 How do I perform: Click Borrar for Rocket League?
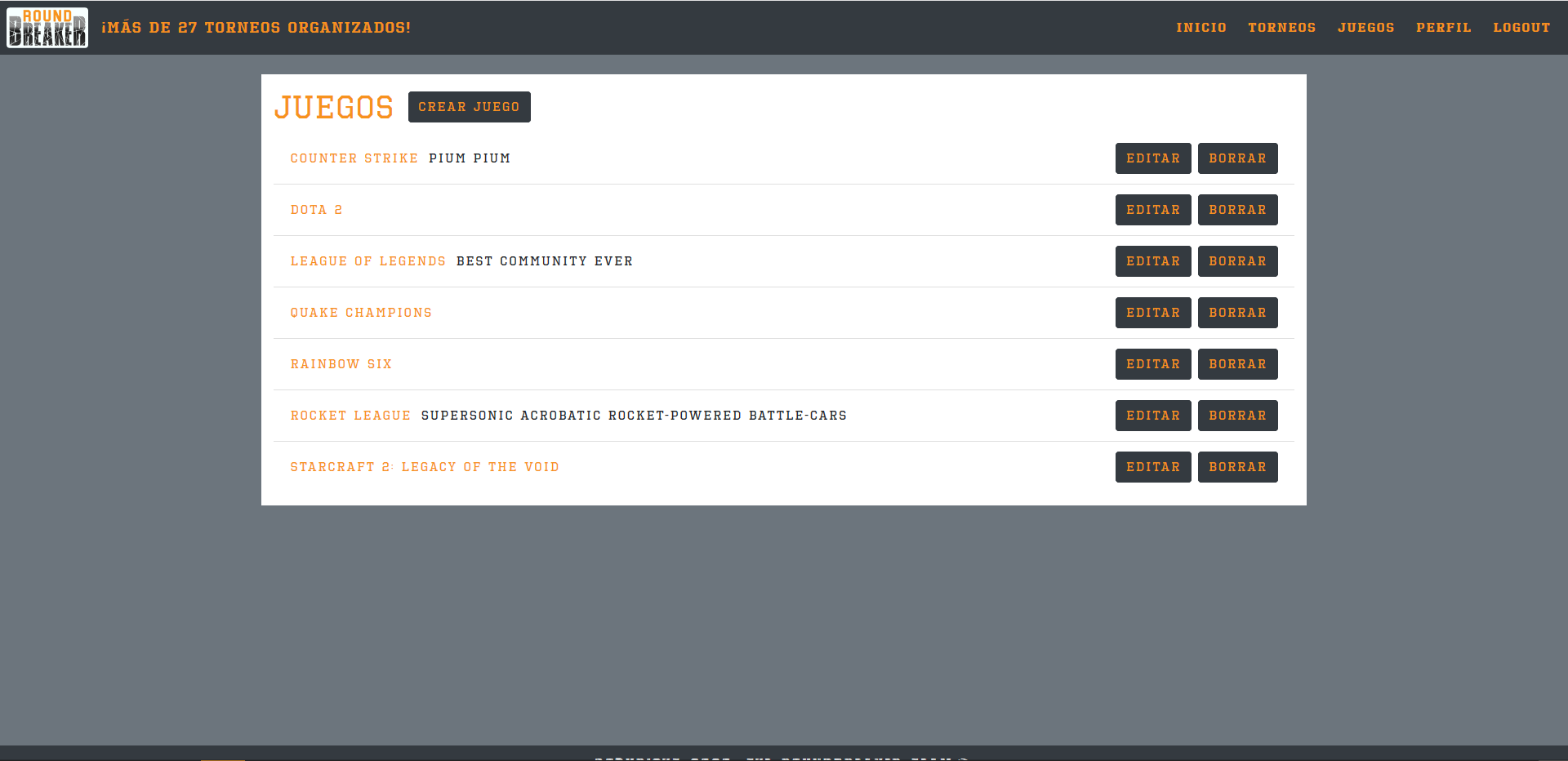1238,416
